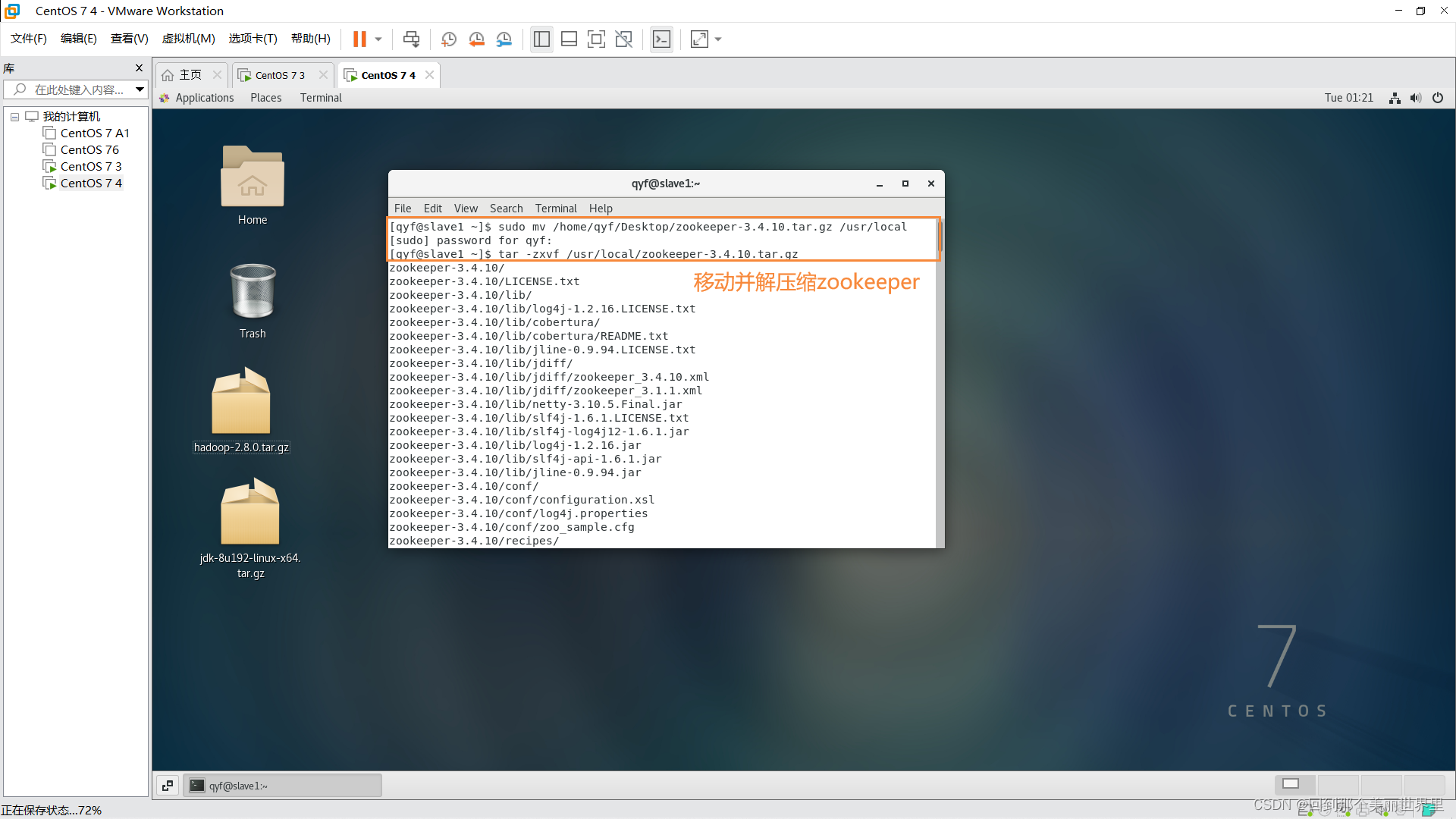Close the CentOS 7 3 tab
1456x819 pixels.
323,74
